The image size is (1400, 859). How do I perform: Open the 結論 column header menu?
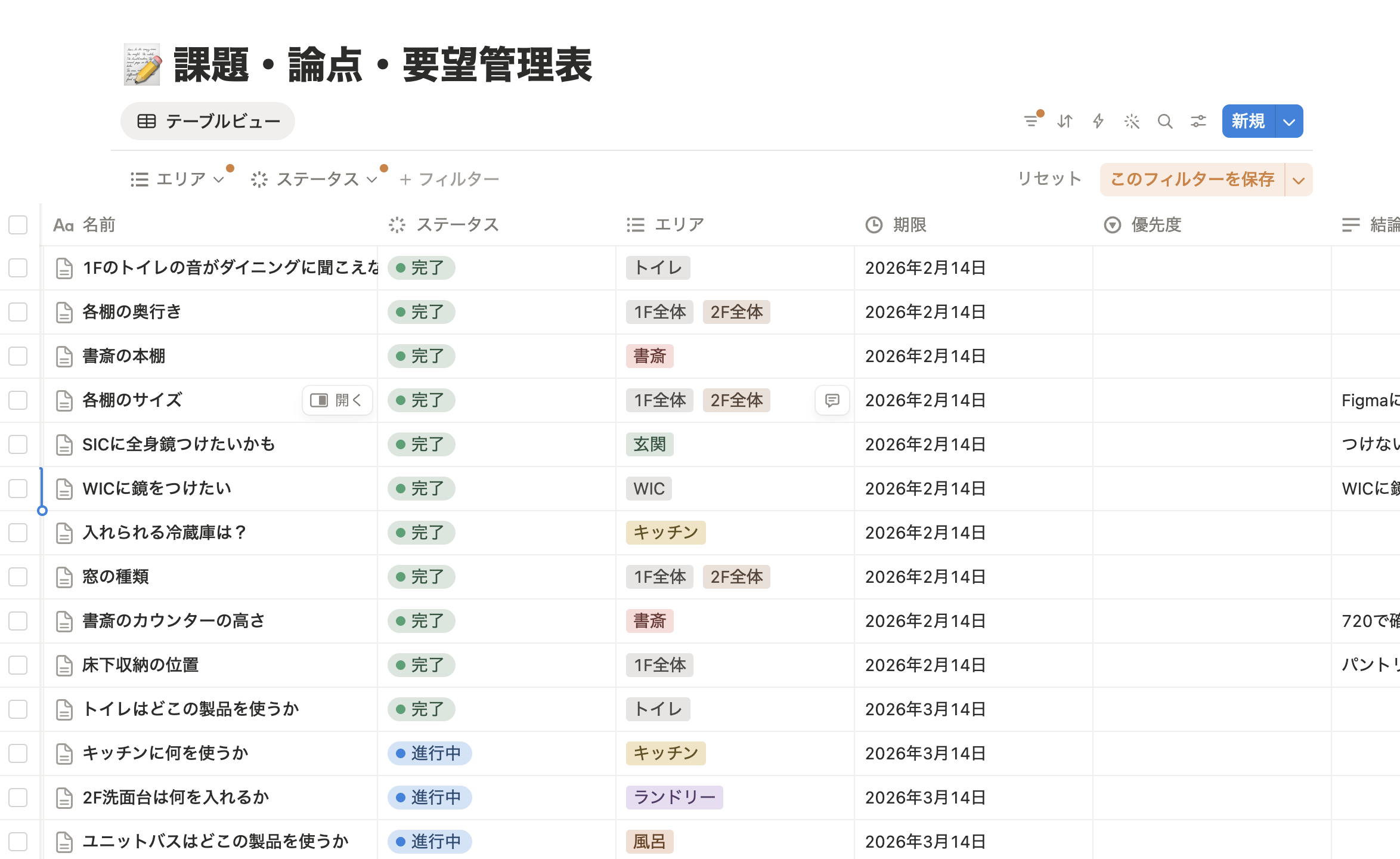click(1366, 225)
